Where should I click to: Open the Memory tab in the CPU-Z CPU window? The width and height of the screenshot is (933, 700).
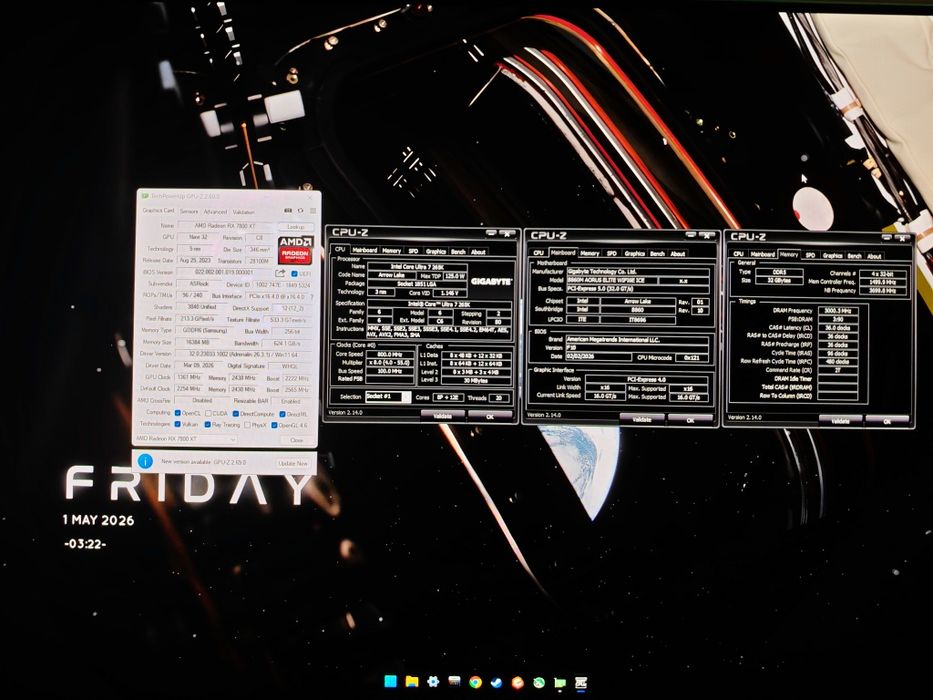point(391,251)
